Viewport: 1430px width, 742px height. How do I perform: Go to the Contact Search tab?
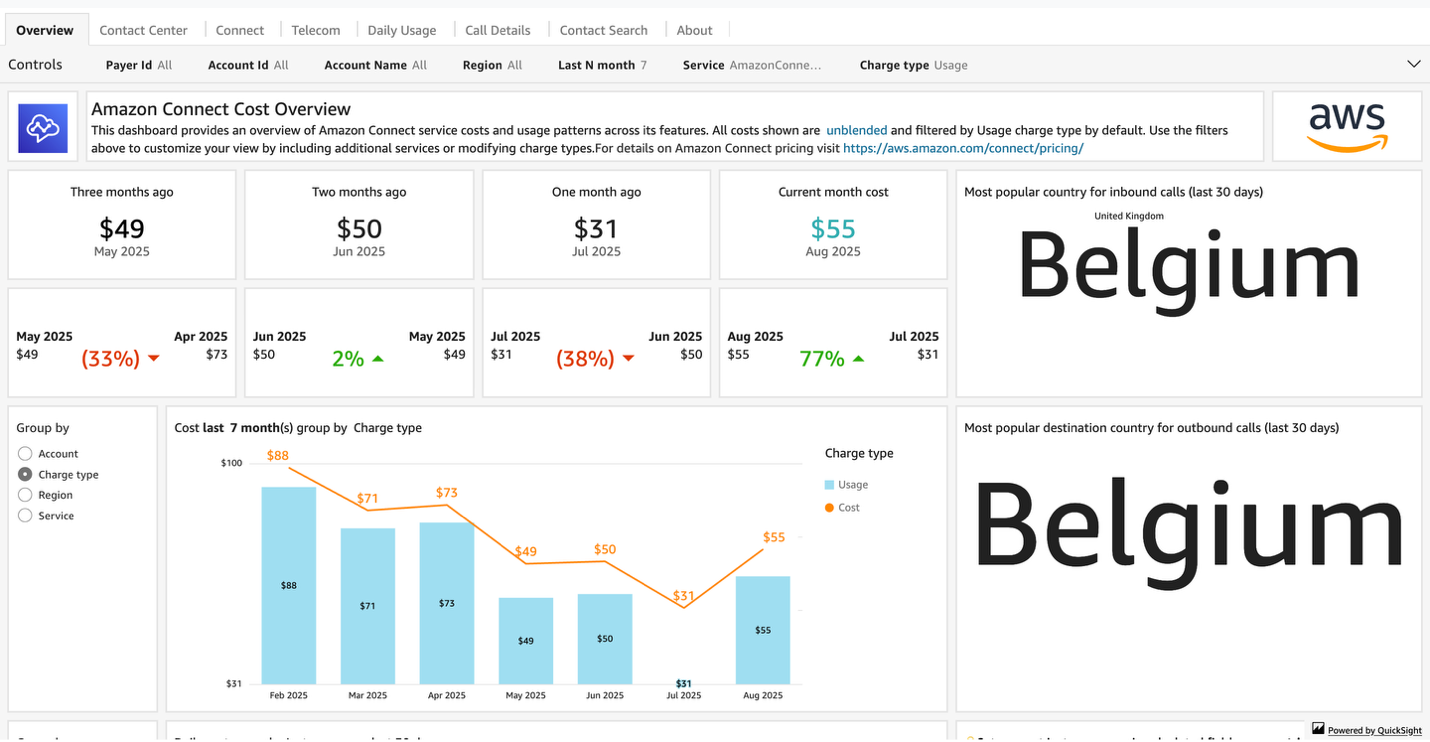tap(604, 30)
